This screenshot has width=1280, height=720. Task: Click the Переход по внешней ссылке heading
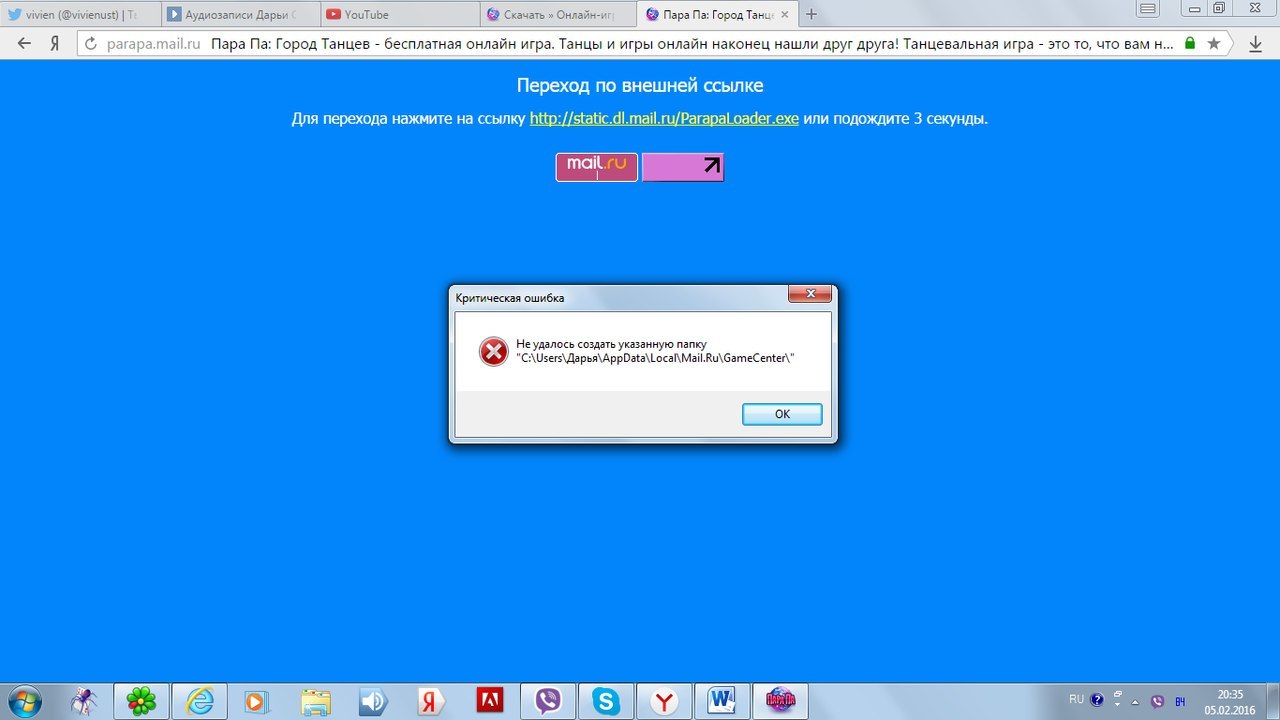[640, 86]
